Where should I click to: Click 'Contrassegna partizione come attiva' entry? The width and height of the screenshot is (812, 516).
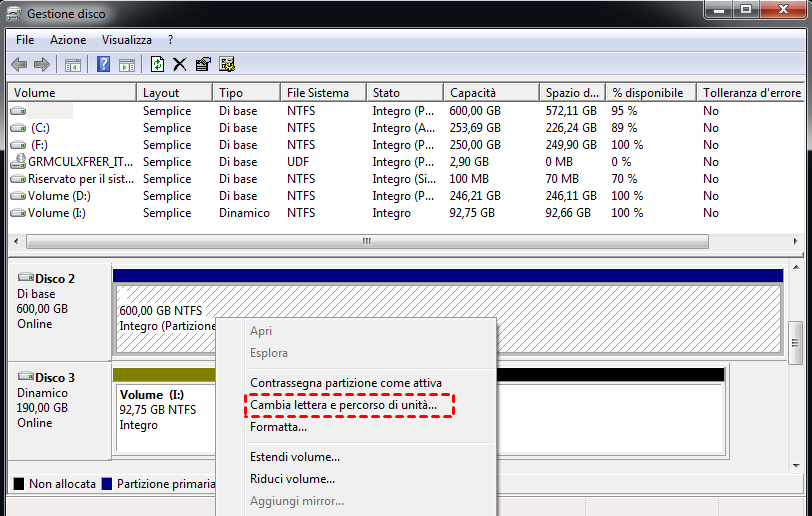[x=345, y=383]
